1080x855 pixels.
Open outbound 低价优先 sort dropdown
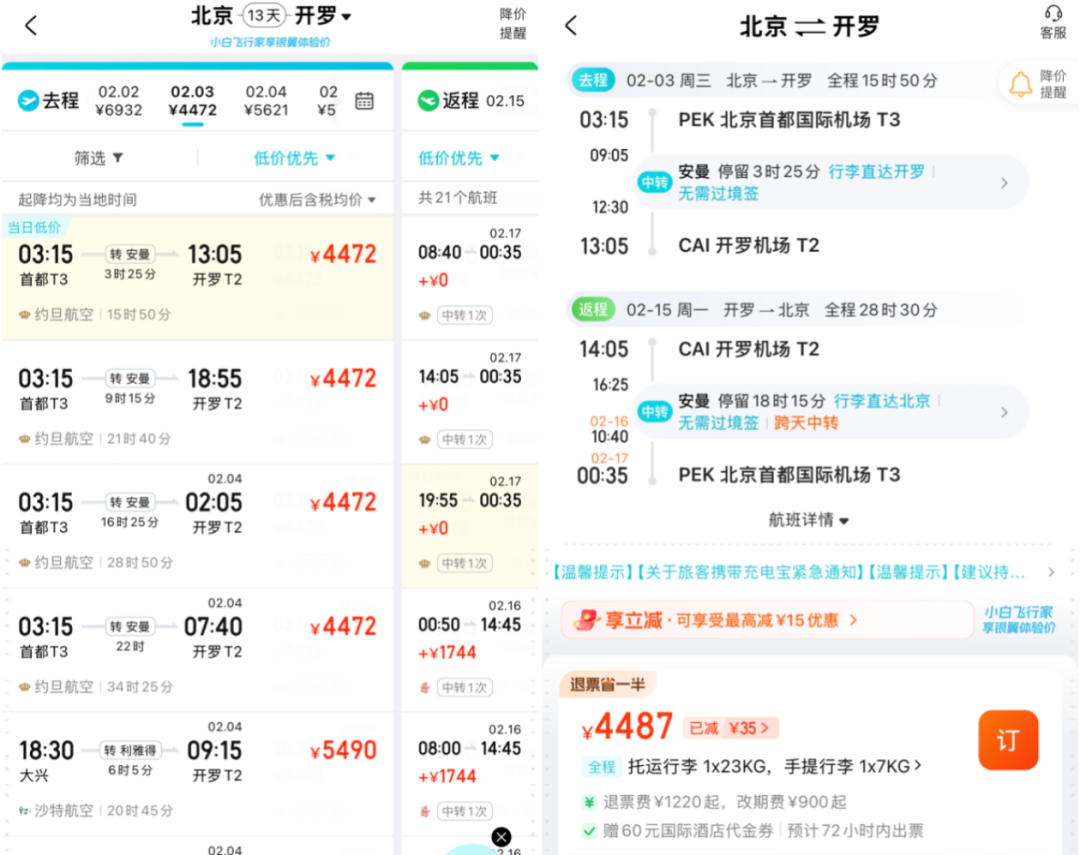(x=294, y=158)
